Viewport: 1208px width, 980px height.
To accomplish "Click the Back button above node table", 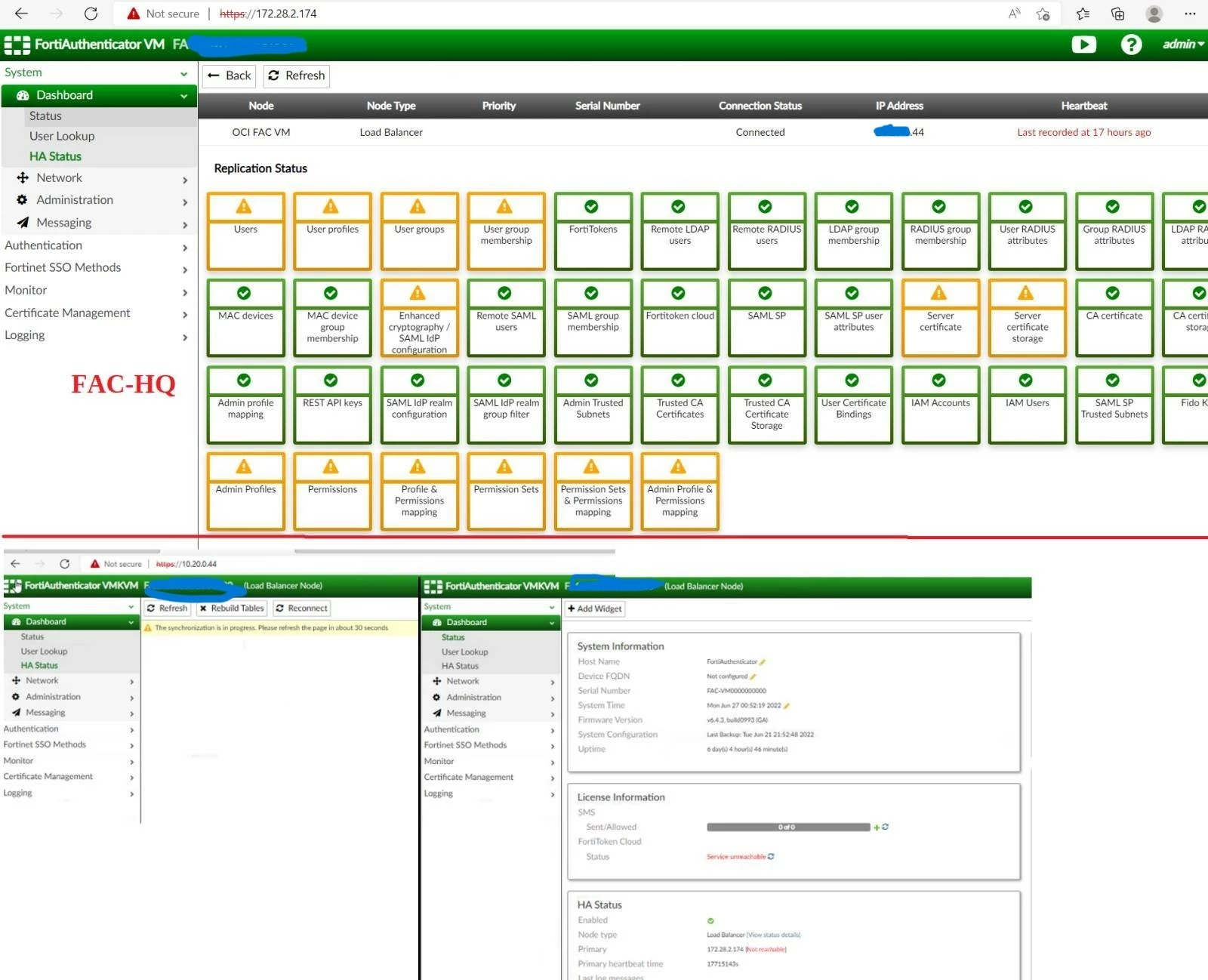I will click(x=229, y=76).
